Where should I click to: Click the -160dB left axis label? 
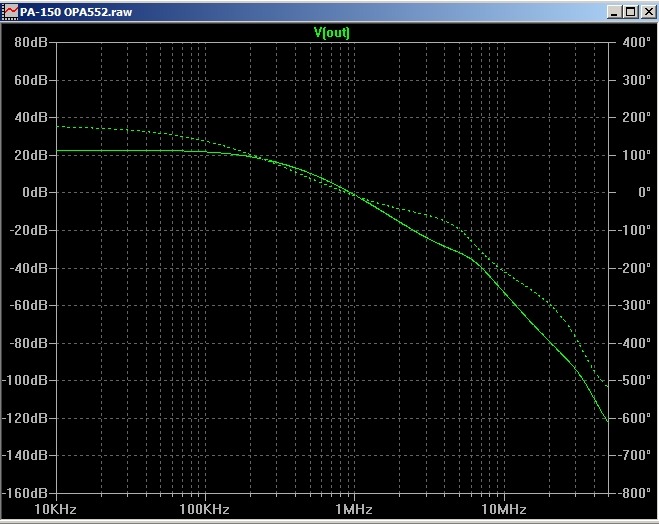point(24,493)
